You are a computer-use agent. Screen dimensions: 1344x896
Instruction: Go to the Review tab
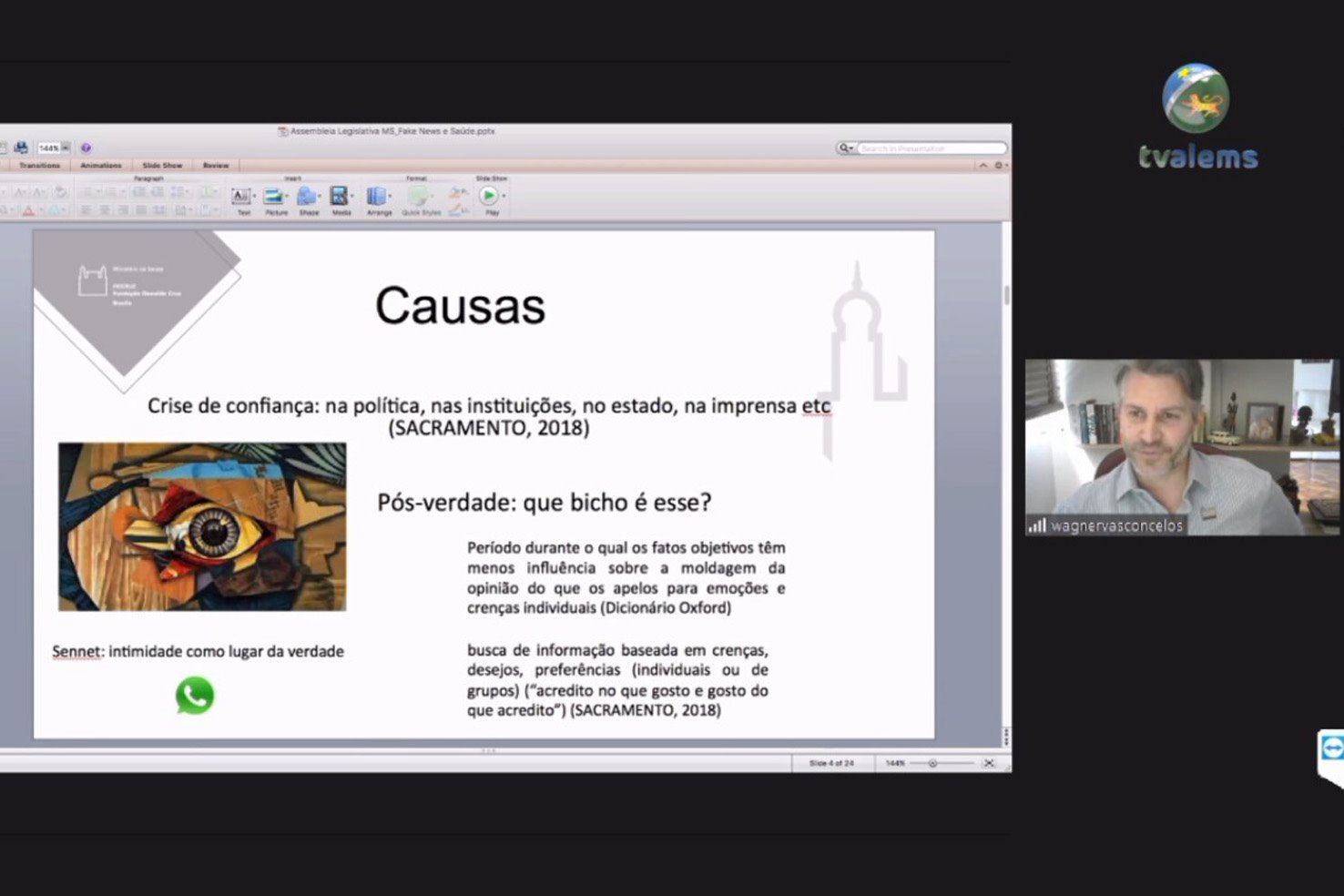coord(216,166)
